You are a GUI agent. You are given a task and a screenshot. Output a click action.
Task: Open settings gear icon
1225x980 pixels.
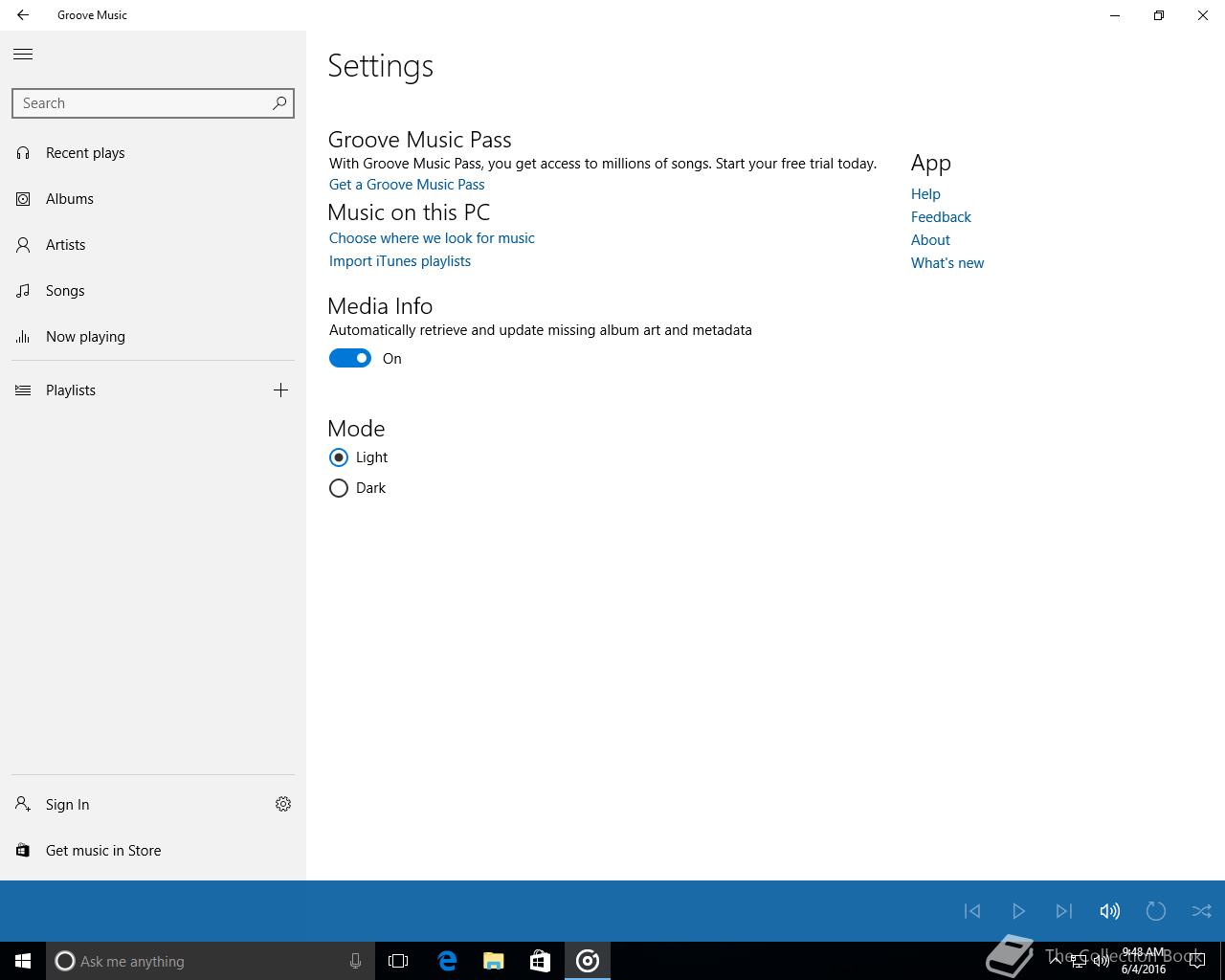(x=283, y=804)
